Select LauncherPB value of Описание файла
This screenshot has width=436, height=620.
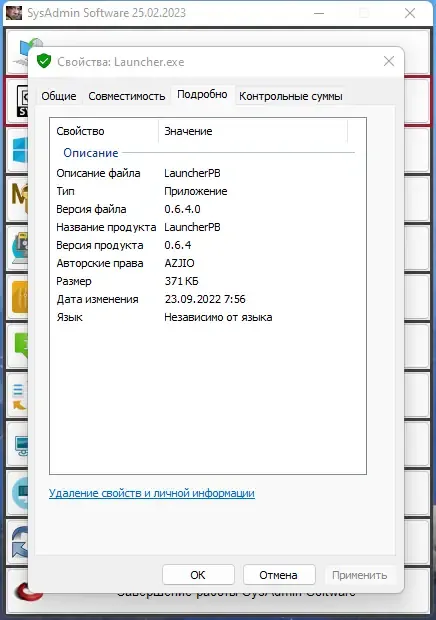pos(193,173)
